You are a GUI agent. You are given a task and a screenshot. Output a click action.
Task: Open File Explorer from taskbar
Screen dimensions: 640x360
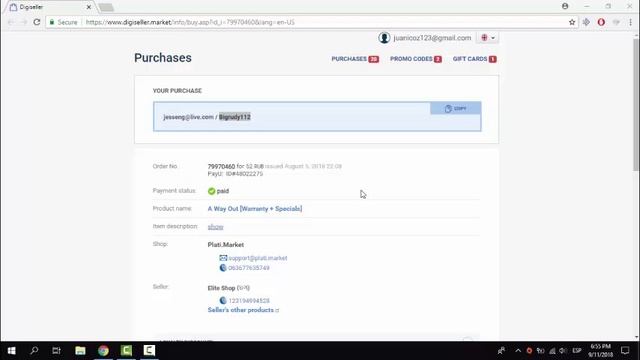[80, 351]
